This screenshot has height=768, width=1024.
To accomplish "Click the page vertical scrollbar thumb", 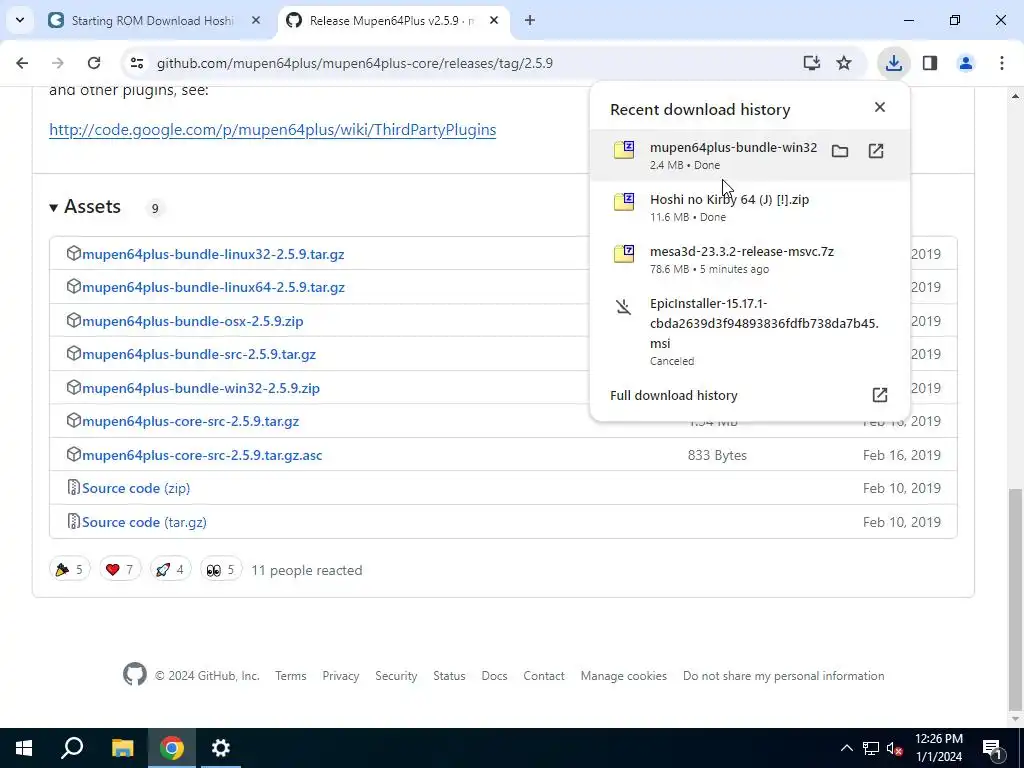I will (1015, 598).
